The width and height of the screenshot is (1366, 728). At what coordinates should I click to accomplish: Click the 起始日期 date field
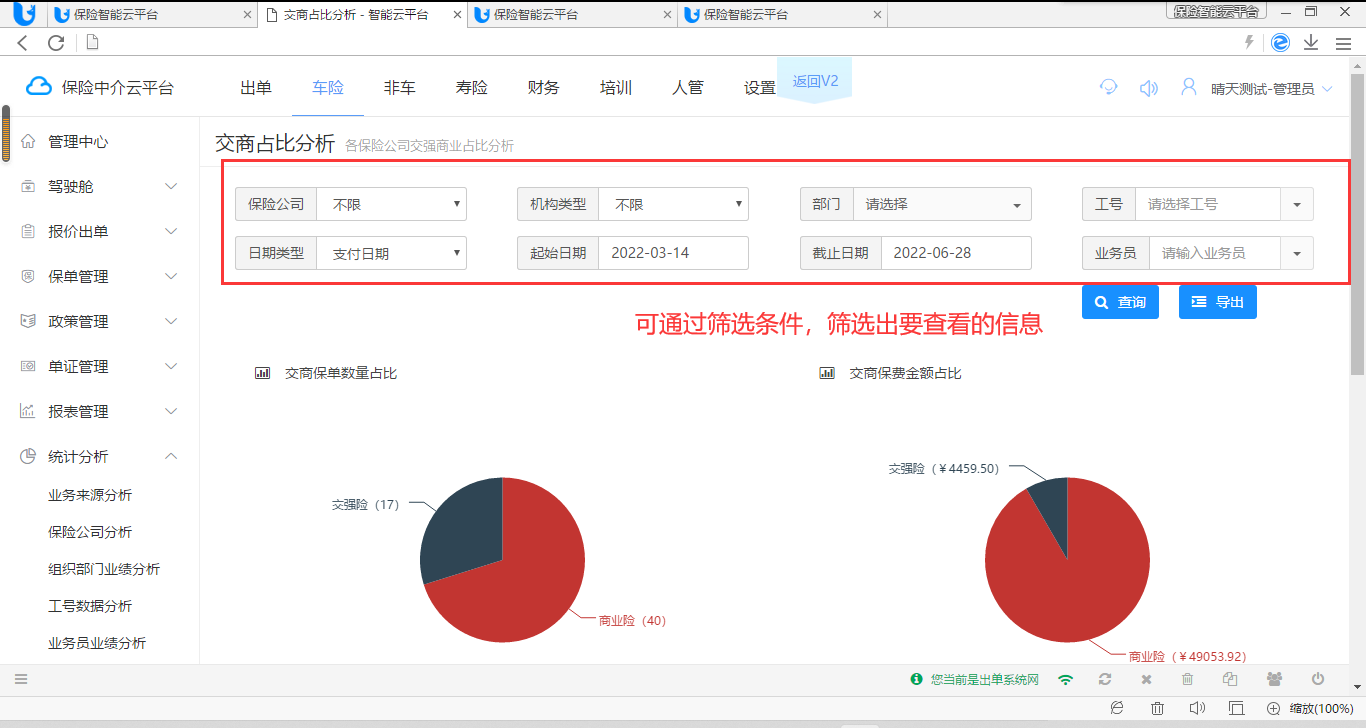click(673, 253)
